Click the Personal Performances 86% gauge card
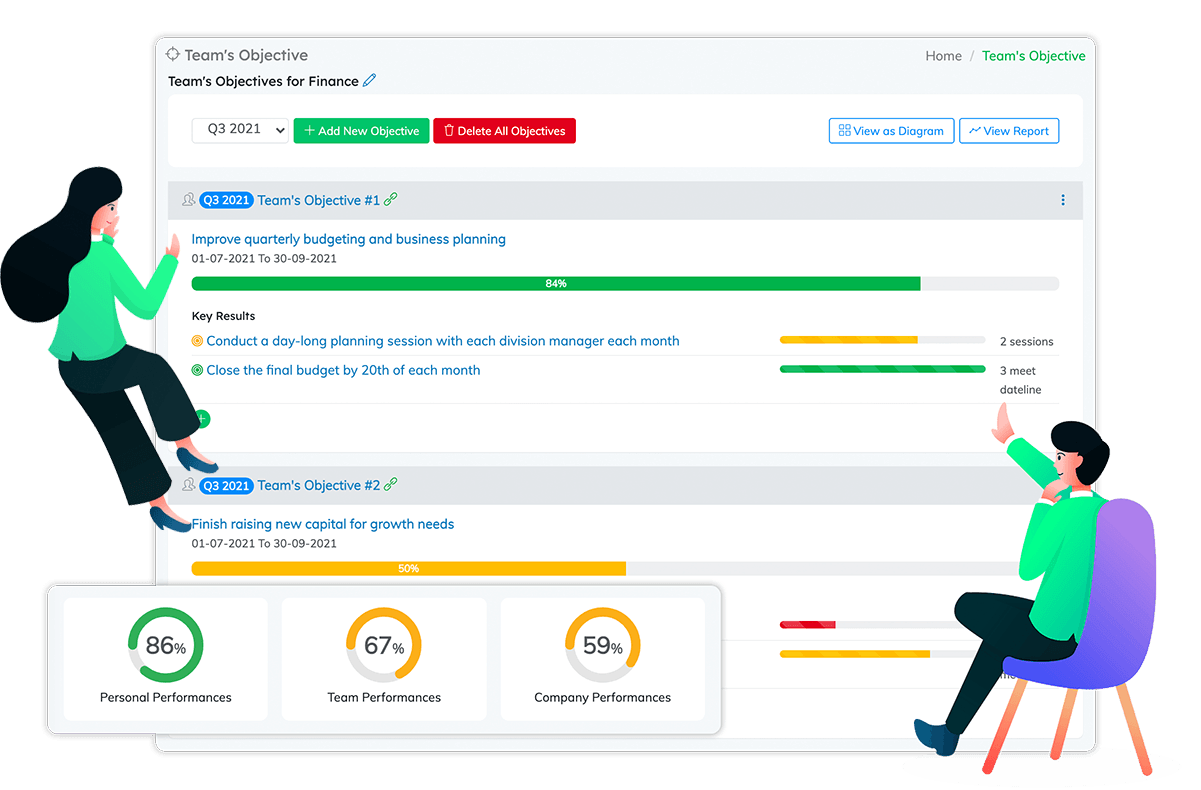 tap(166, 659)
